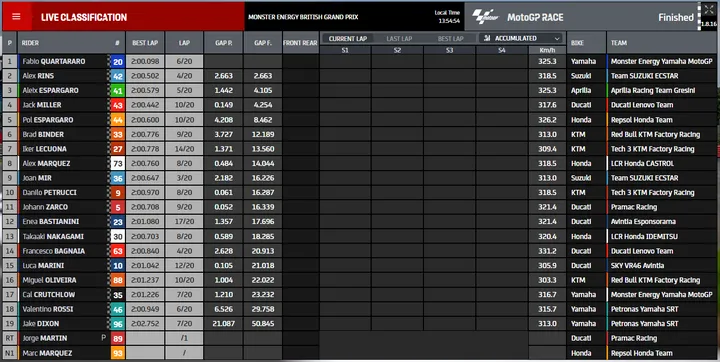Select rider Miguel OLIVEIRA
The width and height of the screenshot is (720, 362).
(x=49, y=280)
